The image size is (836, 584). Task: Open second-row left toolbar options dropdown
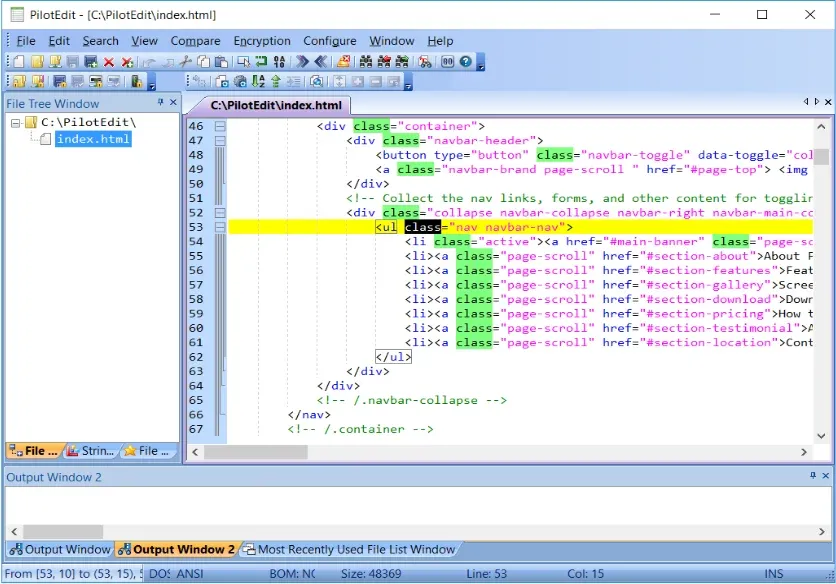click(x=151, y=83)
